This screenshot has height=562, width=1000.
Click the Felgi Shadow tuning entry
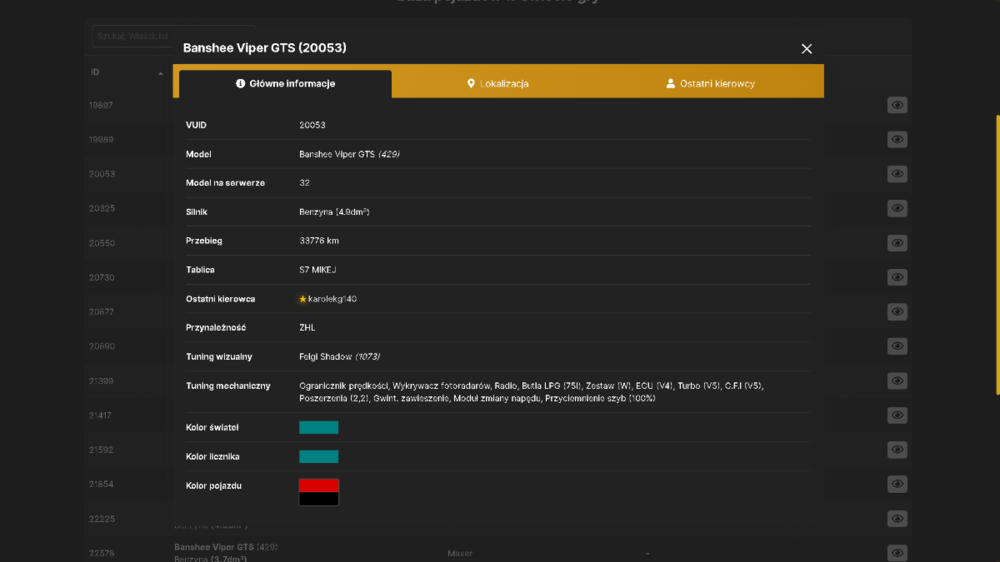pos(339,357)
